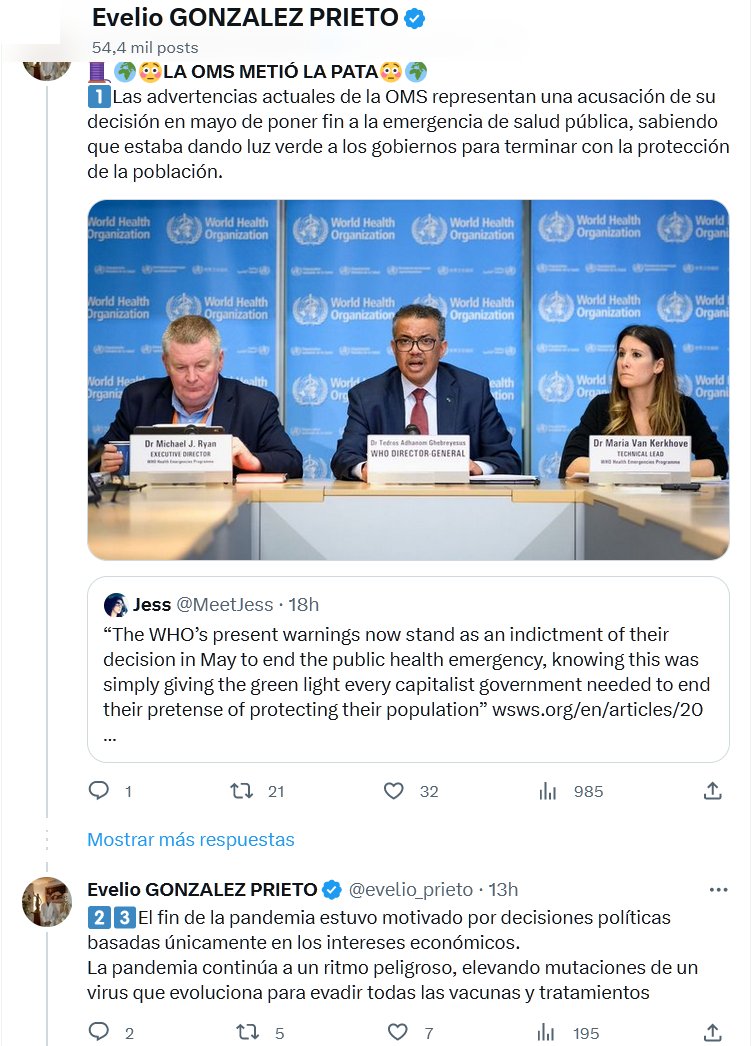This screenshot has width=754, height=1046.
Task: Open the WHO press conference photo
Action: point(408,379)
